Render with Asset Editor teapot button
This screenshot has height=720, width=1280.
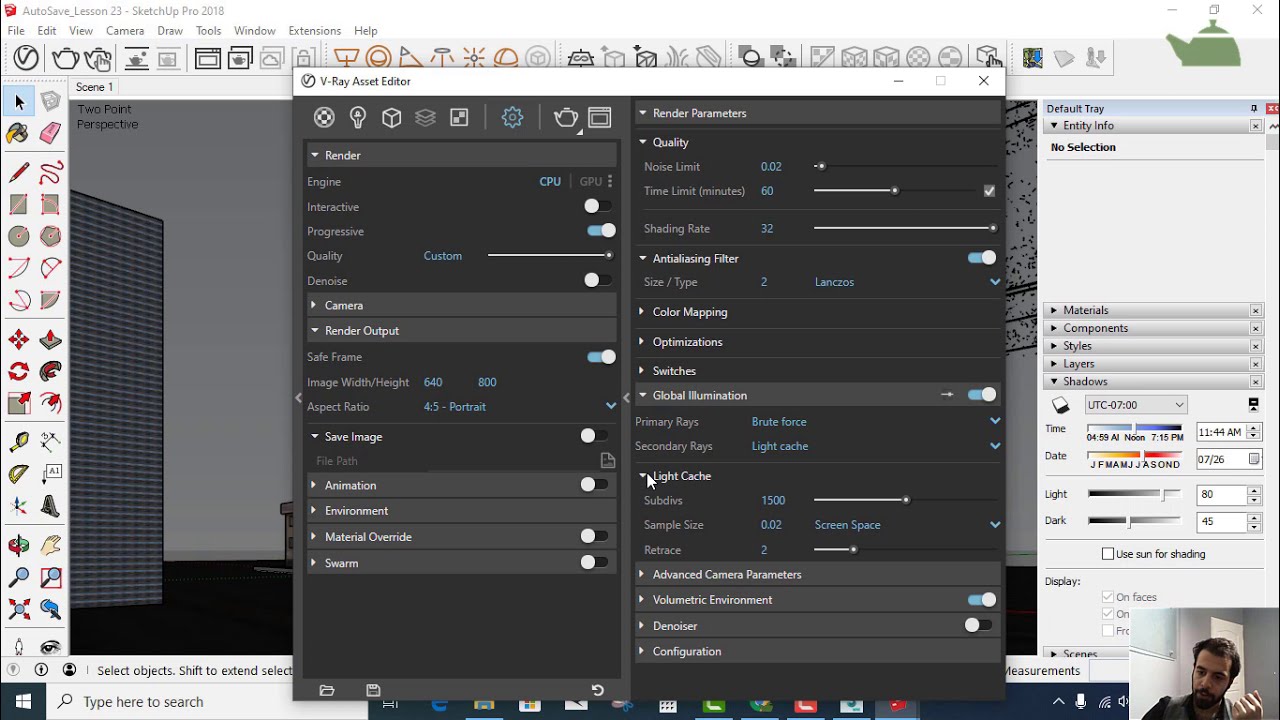[x=566, y=118]
